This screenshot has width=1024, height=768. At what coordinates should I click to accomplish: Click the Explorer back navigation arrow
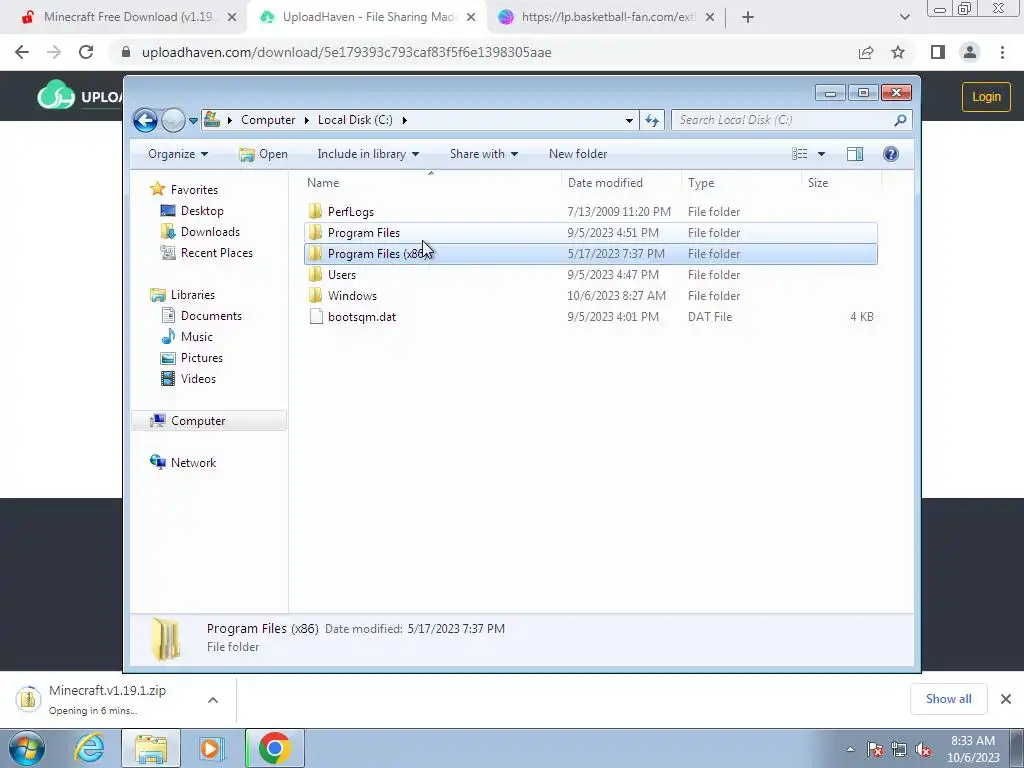[x=145, y=120]
